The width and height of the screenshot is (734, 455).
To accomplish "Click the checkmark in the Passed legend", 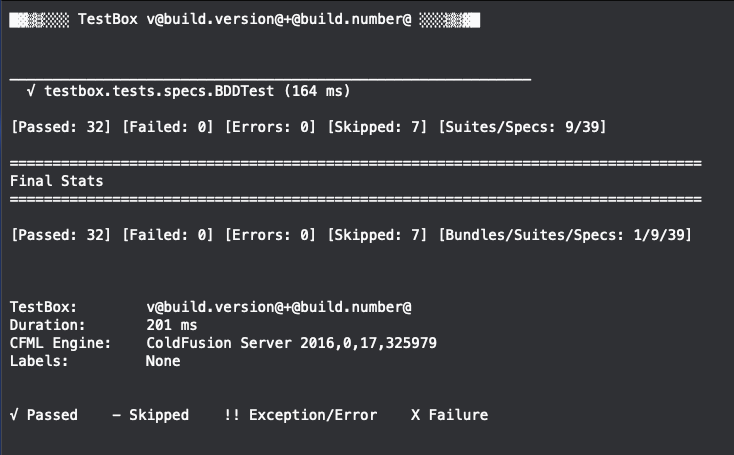I will [14, 415].
